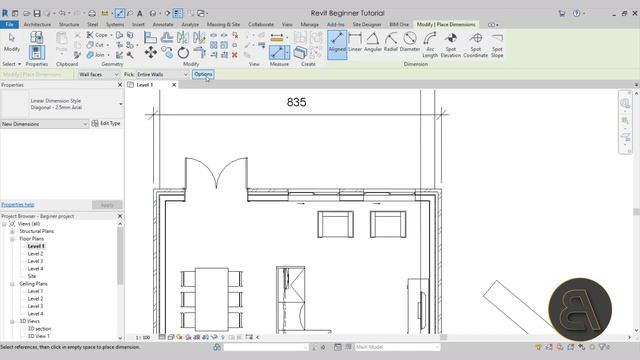This screenshot has height=360, width=640.
Task: Select the Angular dimension tool
Action: [373, 42]
